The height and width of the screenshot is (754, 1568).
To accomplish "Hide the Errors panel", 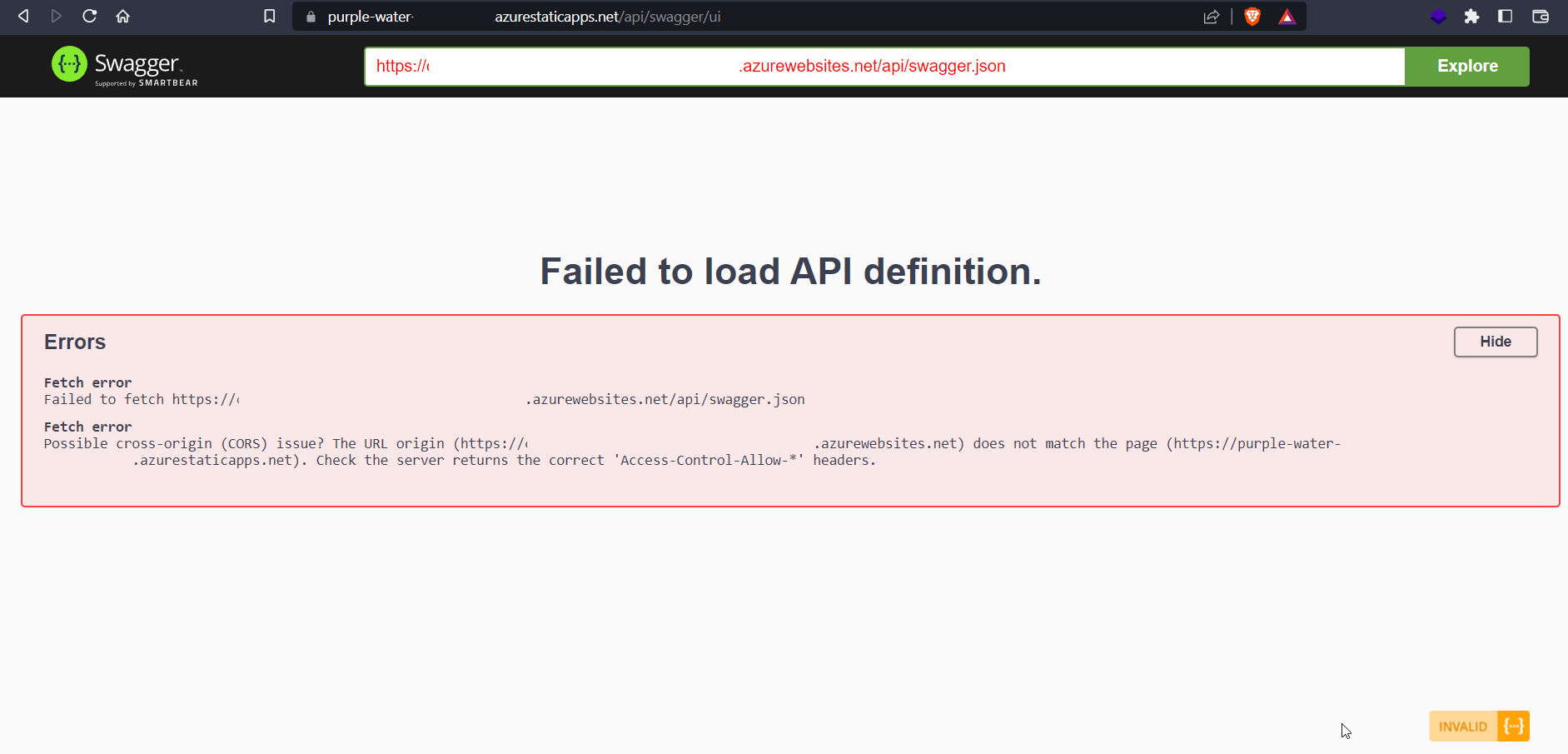I will (x=1495, y=342).
